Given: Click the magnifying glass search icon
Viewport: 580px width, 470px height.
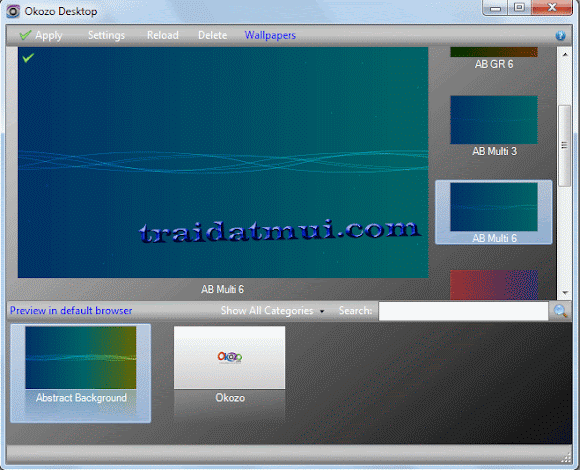Looking at the screenshot, I should [560, 311].
